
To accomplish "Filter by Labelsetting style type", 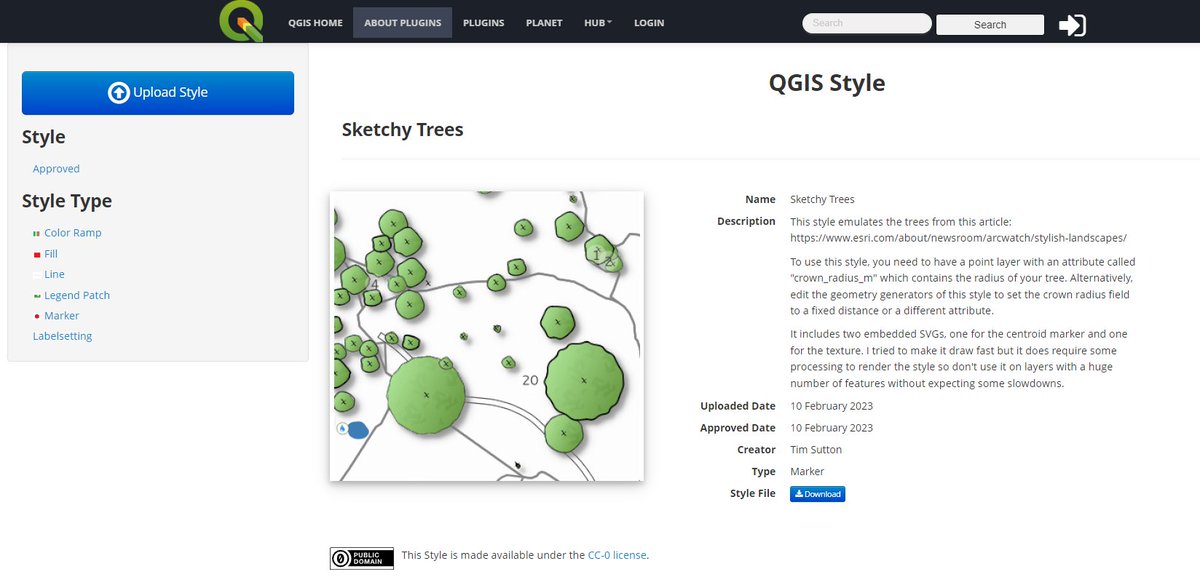I will pyautogui.click(x=62, y=336).
